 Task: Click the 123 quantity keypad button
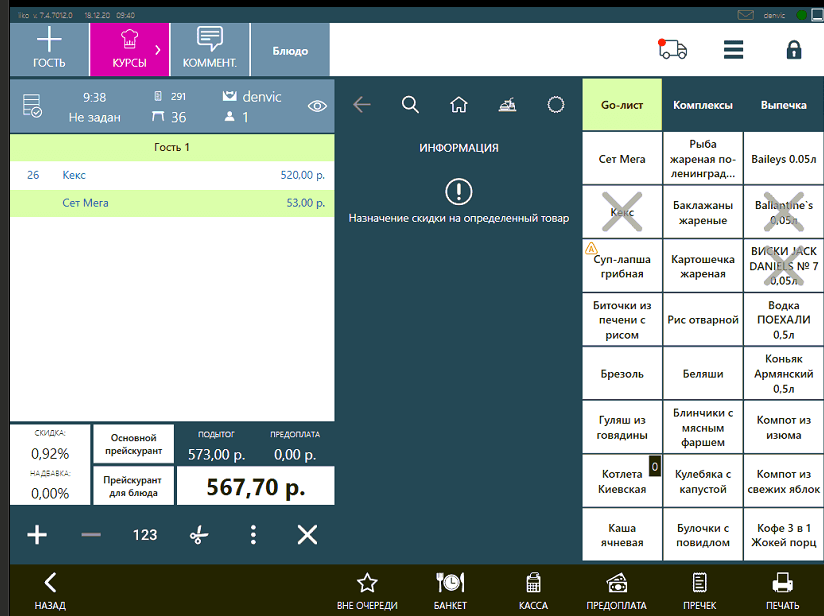pyautogui.click(x=145, y=535)
